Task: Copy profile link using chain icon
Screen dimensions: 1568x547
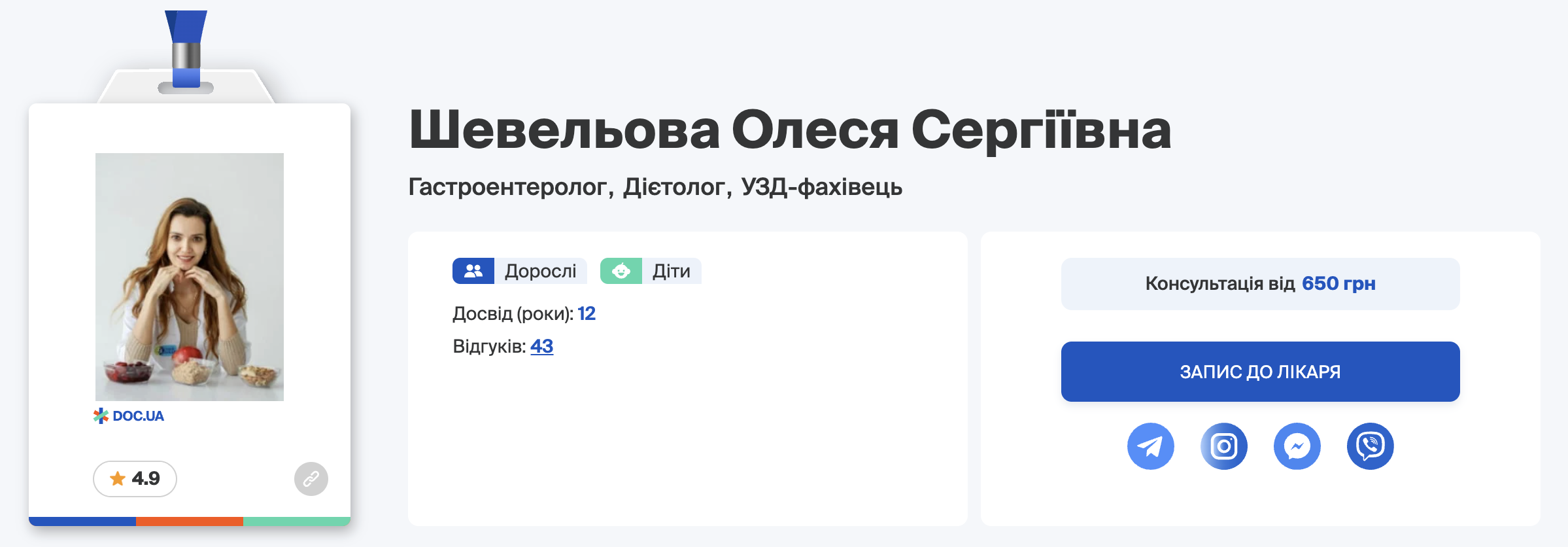Action: point(311,479)
